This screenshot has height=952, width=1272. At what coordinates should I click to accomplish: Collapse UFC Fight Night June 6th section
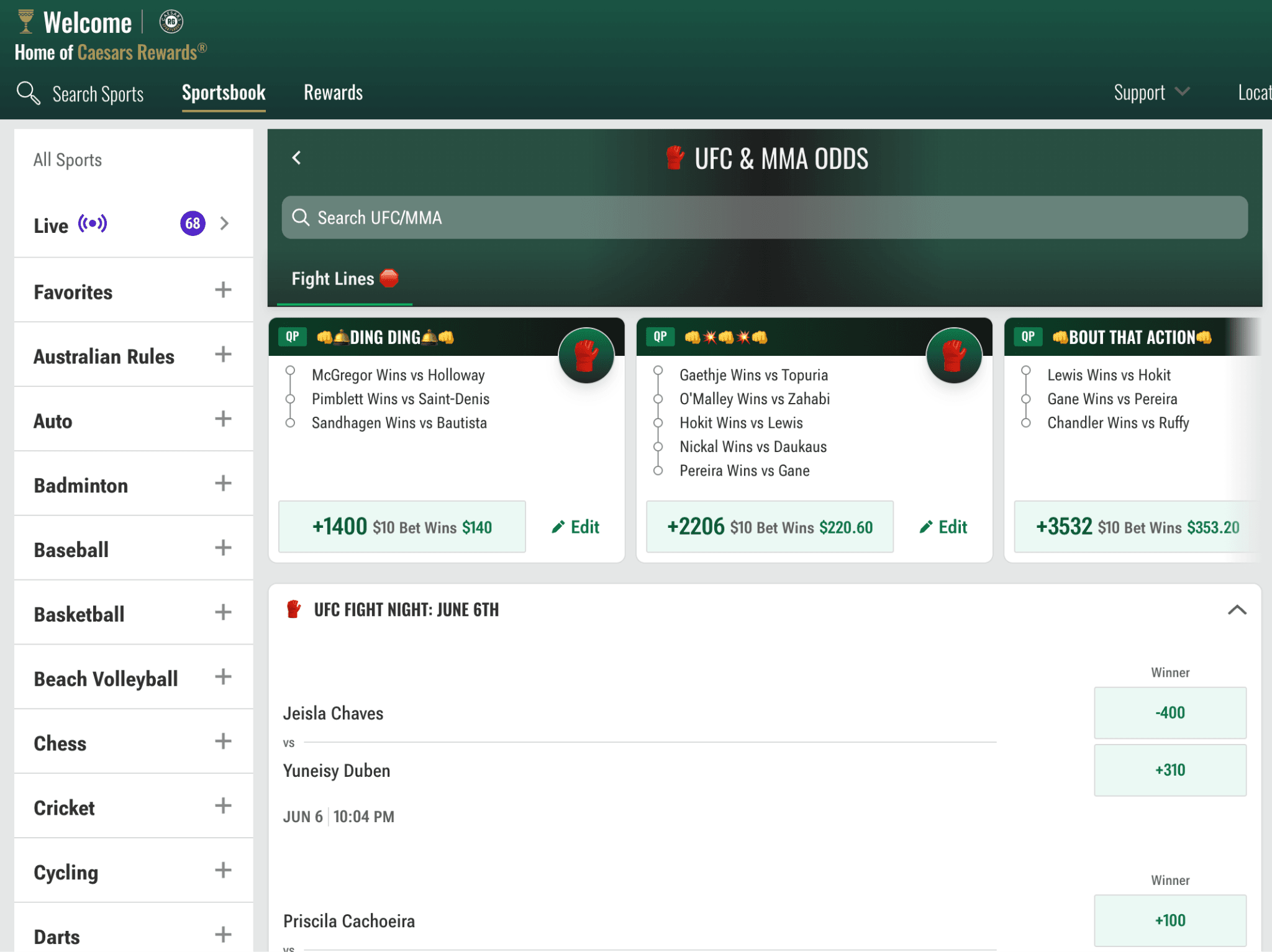coord(1237,610)
